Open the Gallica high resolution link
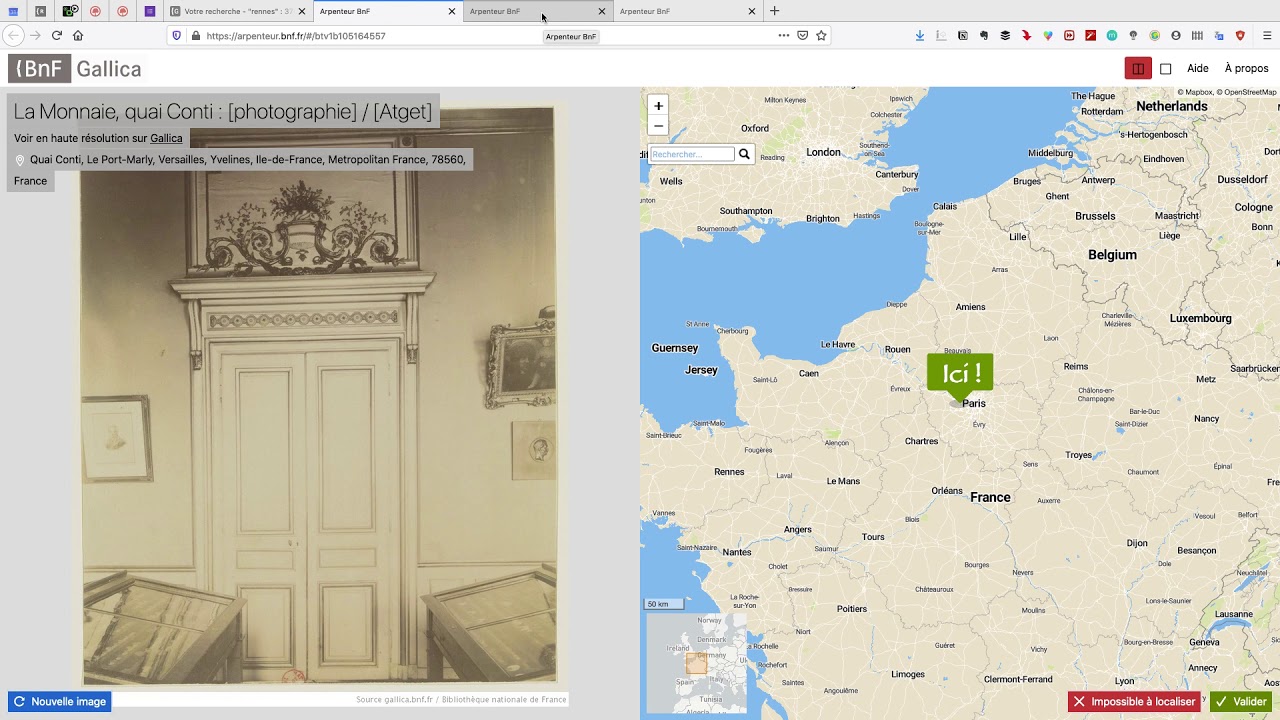Image resolution: width=1280 pixels, height=720 pixels. click(x=166, y=138)
